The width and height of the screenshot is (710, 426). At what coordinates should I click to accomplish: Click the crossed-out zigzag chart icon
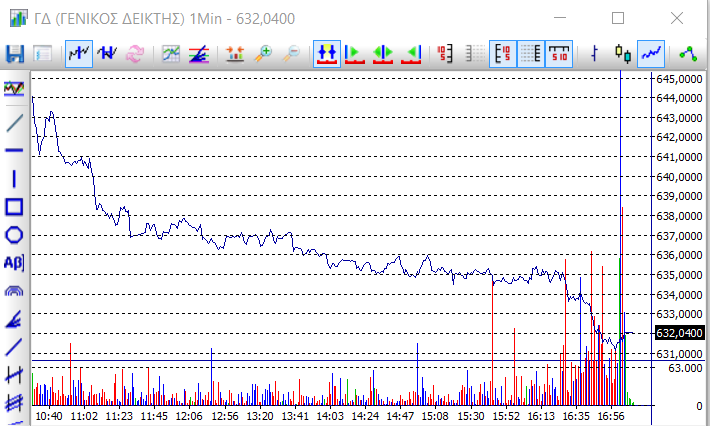107,54
